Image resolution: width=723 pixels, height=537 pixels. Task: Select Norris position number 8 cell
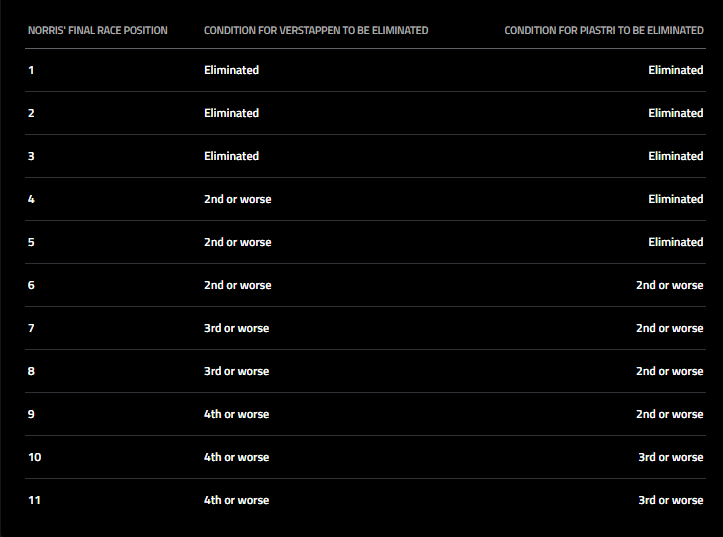31,371
